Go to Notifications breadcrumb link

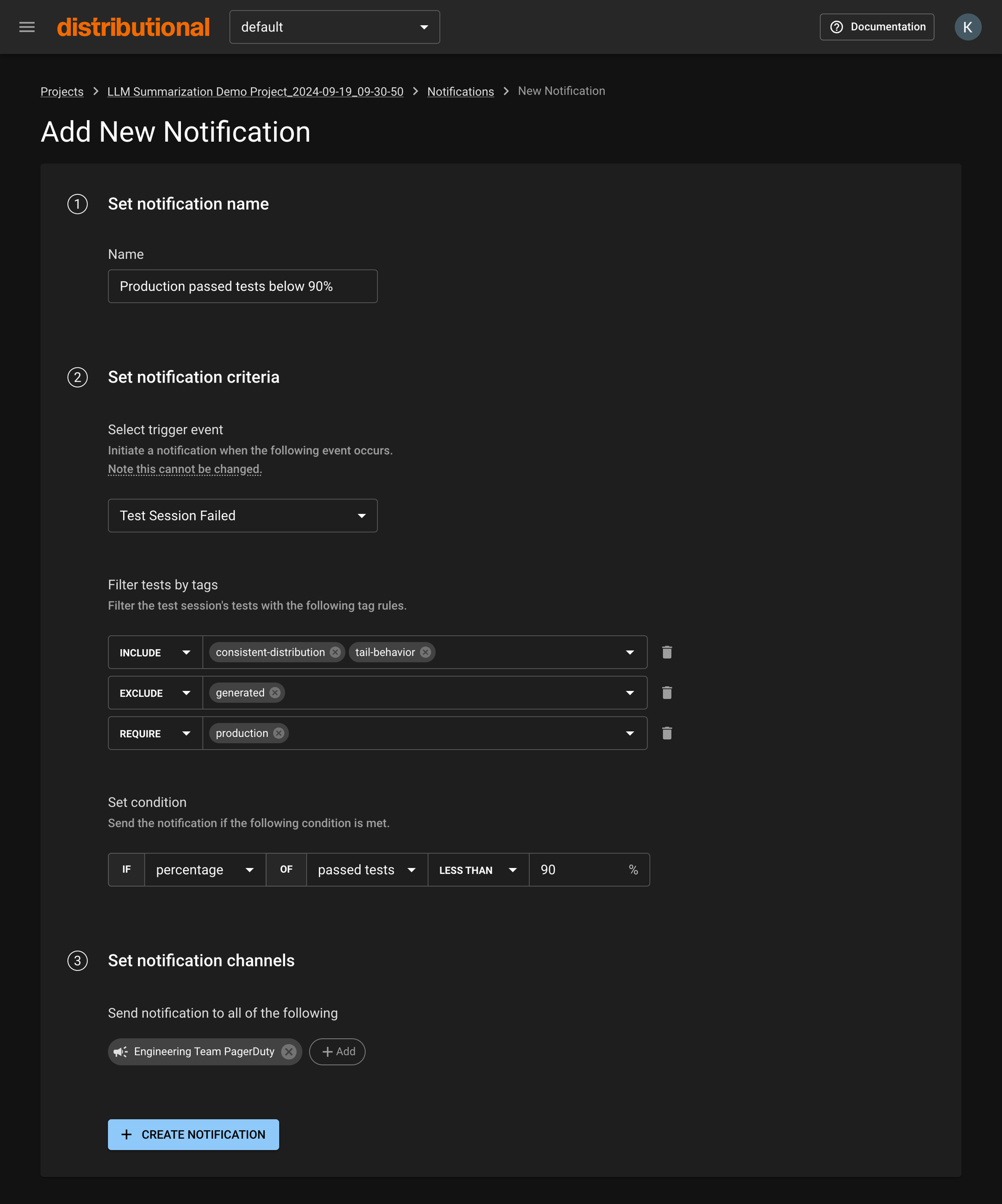point(460,92)
